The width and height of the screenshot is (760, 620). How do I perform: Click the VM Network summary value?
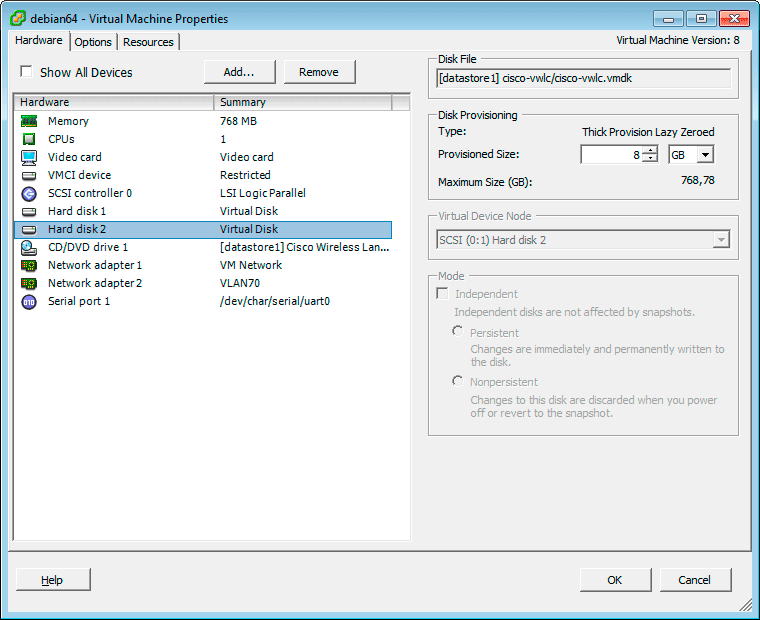point(251,265)
